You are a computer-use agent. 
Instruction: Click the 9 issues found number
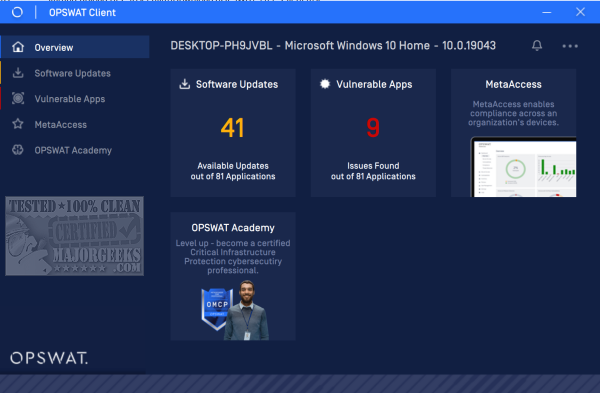[373, 128]
